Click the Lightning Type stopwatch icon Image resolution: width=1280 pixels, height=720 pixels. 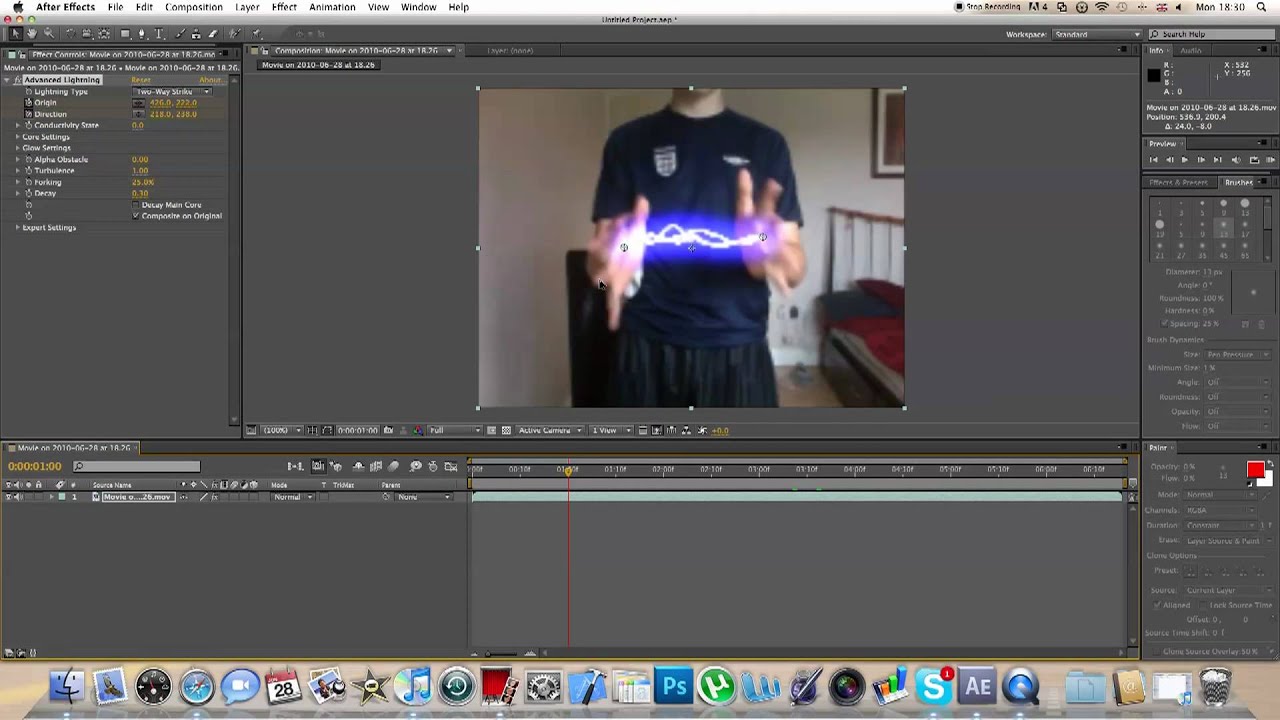coord(28,91)
